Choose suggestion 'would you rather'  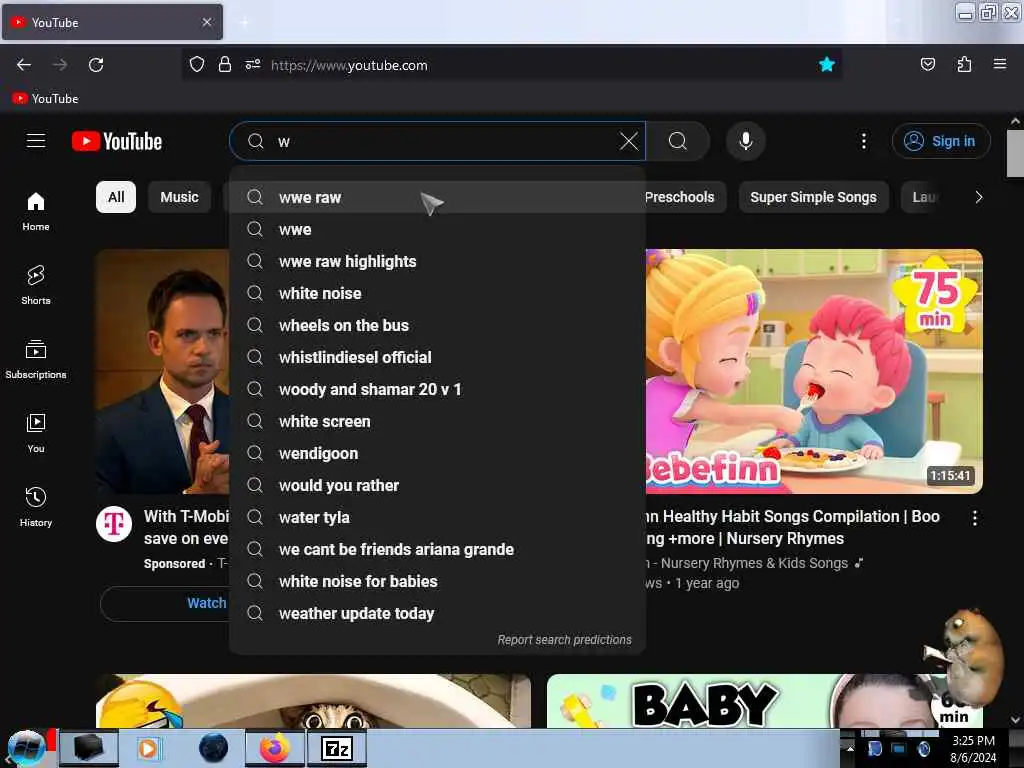pos(437,485)
